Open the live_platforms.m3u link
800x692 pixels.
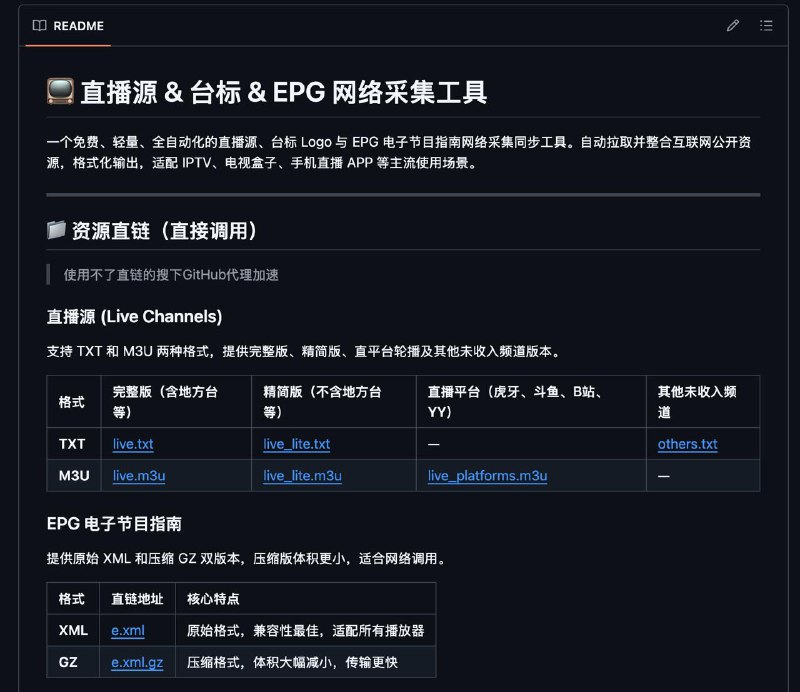point(487,476)
